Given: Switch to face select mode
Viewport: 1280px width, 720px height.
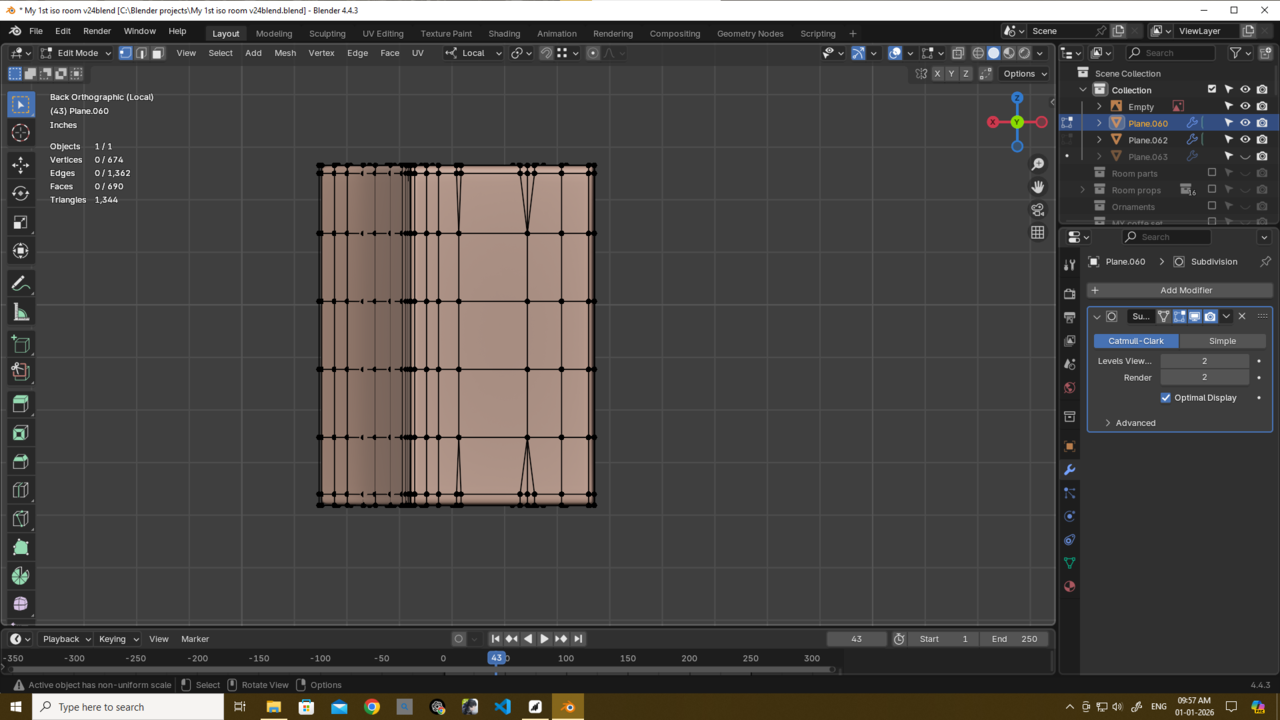Looking at the screenshot, I should click(157, 53).
